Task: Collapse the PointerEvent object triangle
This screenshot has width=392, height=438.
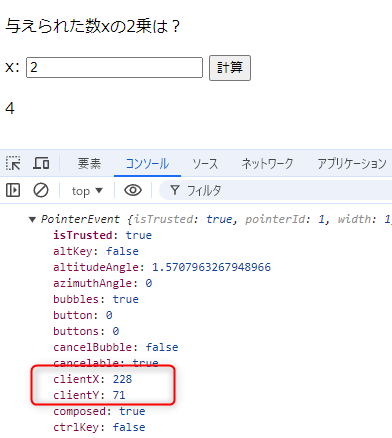Action: pos(32,219)
